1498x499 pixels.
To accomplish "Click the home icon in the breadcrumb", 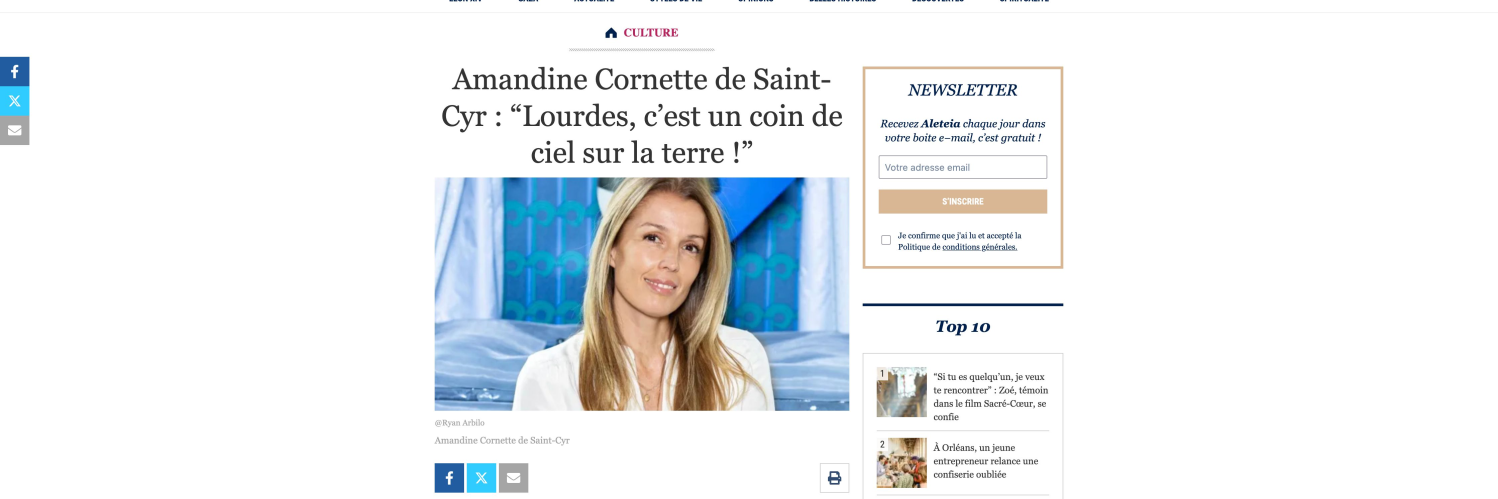I will [x=611, y=33].
